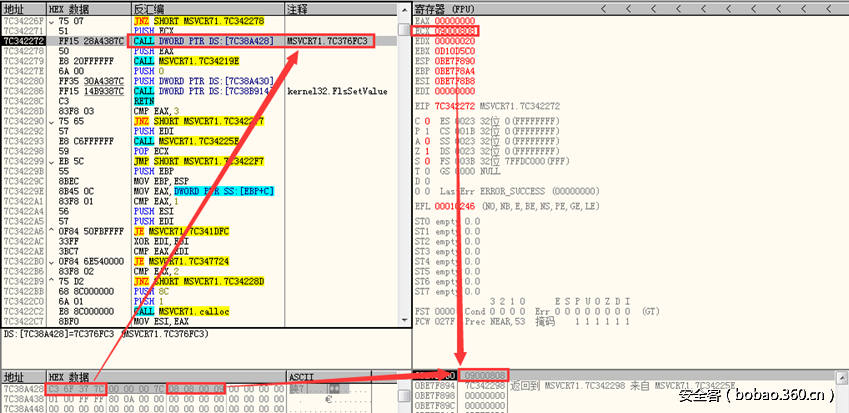The height and width of the screenshot is (413, 849).
Task: Select the CALL MSVCR71.7C34219E instruction
Action: tap(186, 61)
